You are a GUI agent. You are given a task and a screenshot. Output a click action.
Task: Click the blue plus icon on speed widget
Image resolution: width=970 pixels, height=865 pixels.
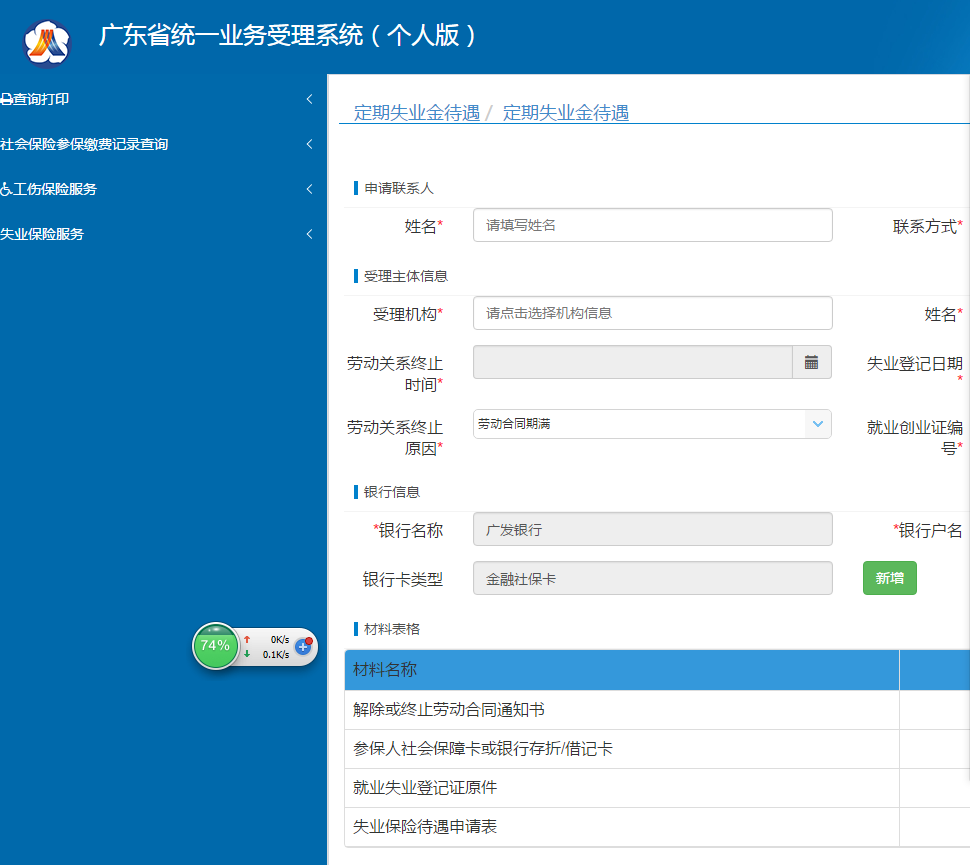click(303, 646)
